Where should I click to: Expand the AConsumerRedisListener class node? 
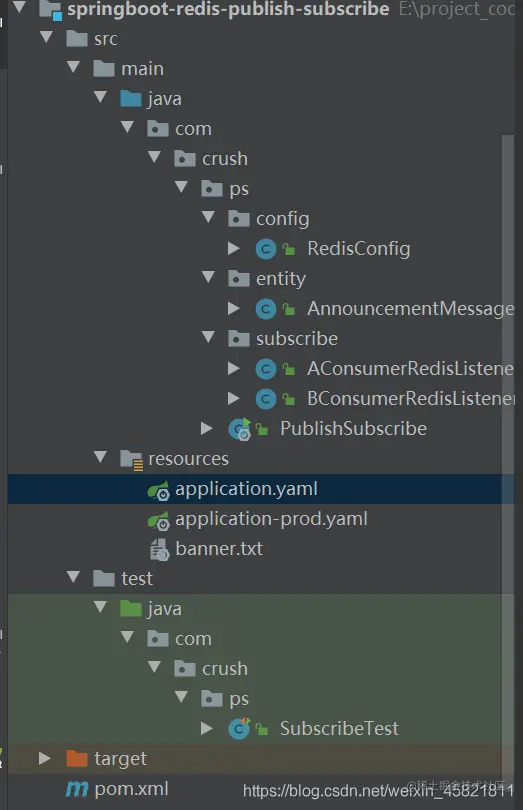tap(234, 368)
